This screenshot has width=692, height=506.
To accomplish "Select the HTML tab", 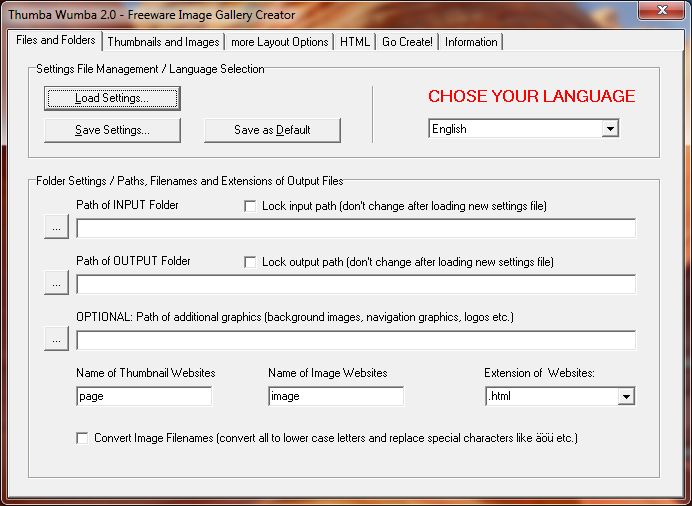I will pos(355,42).
